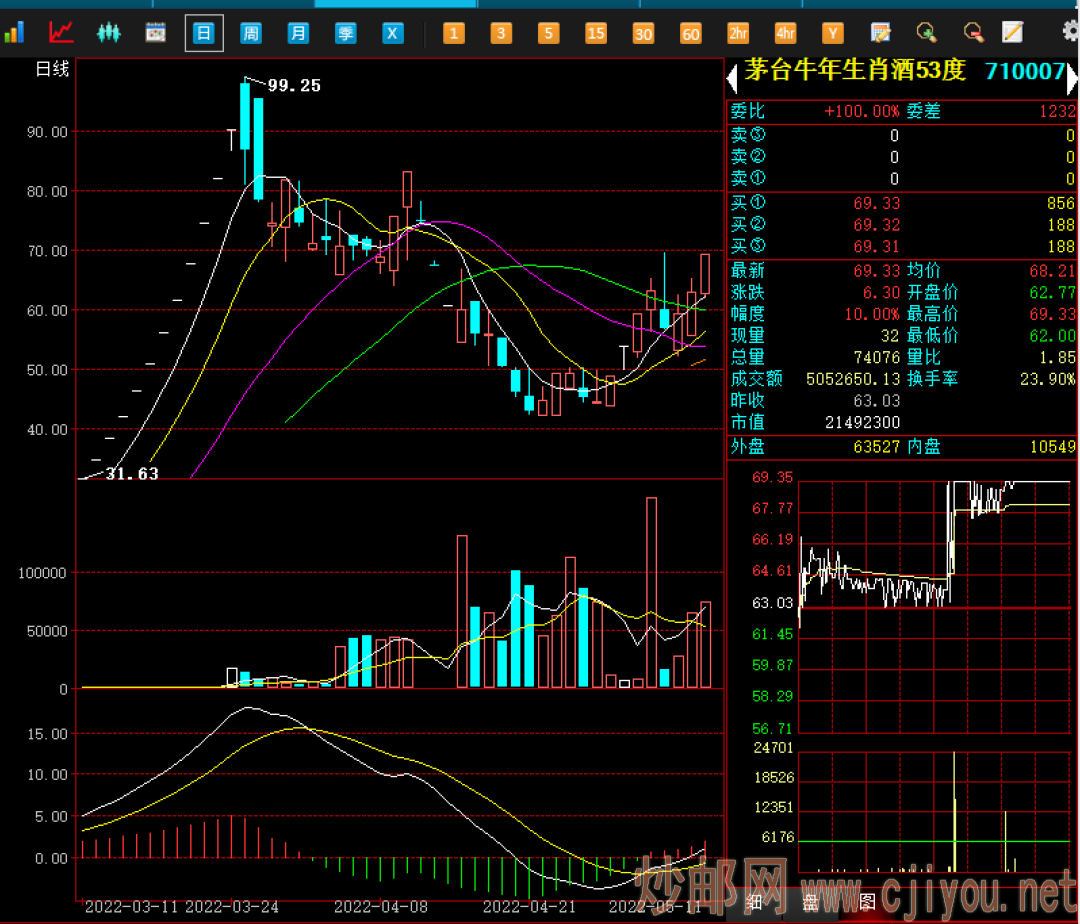The image size is (1080, 924).
Task: Click the zoom out magnifier icon
Action: 972,33
